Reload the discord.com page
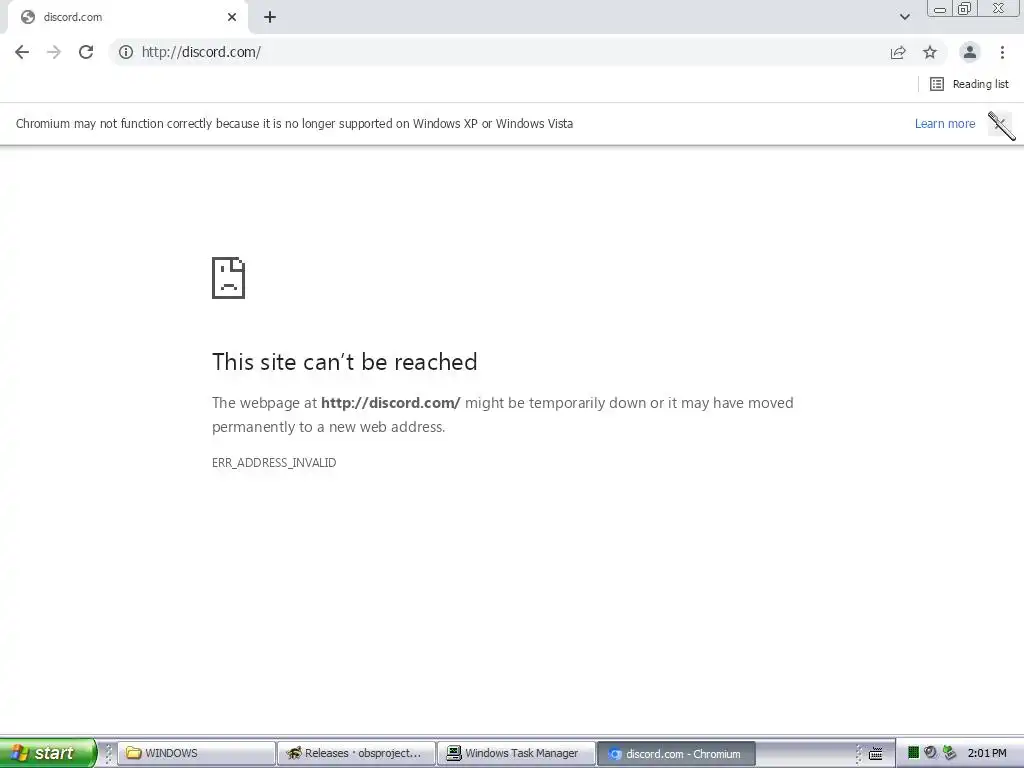Viewport: 1024px width, 768px height. 86,52
